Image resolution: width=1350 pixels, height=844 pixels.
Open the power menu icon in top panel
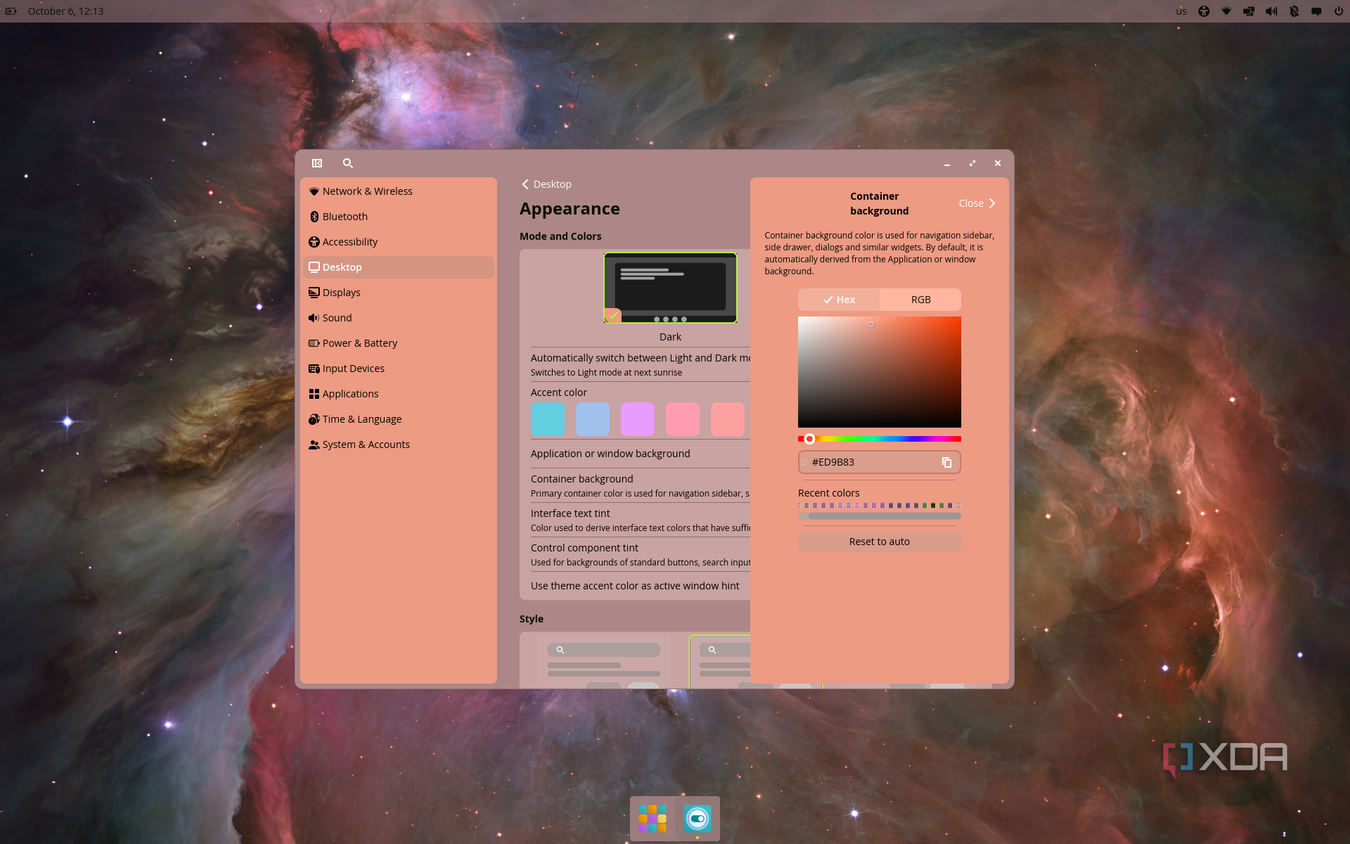point(1339,11)
